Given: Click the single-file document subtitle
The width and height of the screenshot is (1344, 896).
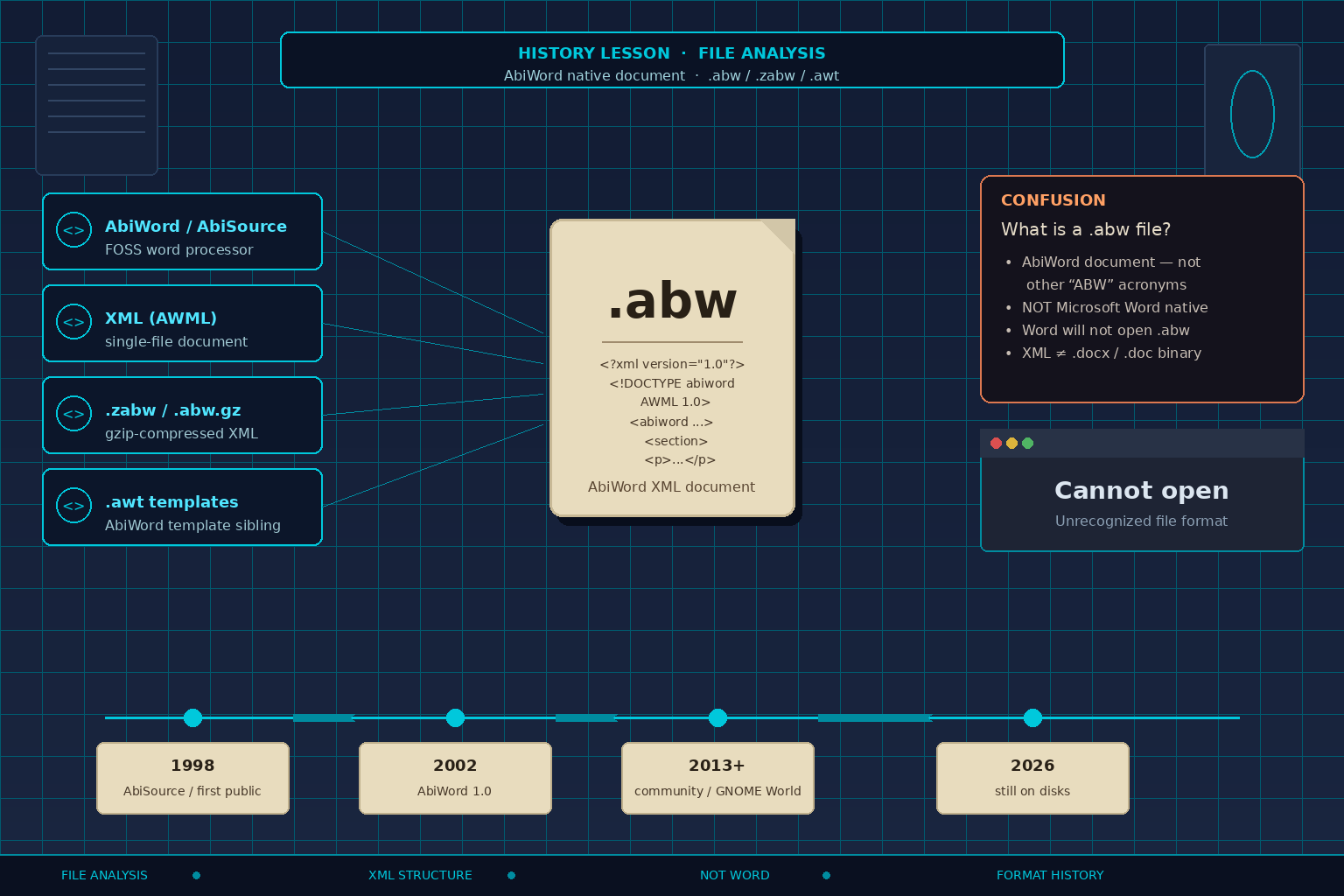Looking at the screenshot, I should click(176, 341).
